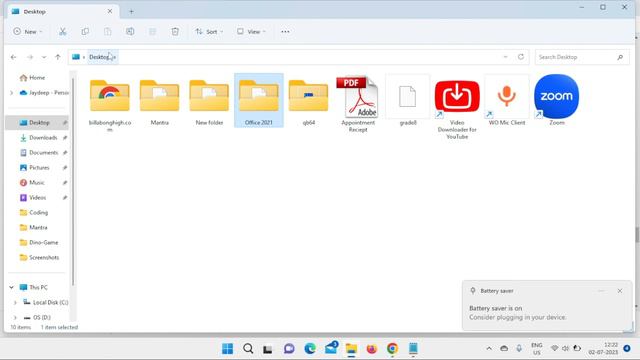Viewport: 640px width, 360px height.
Task: Click the taskbar clock and date
Action: click(x=603, y=349)
